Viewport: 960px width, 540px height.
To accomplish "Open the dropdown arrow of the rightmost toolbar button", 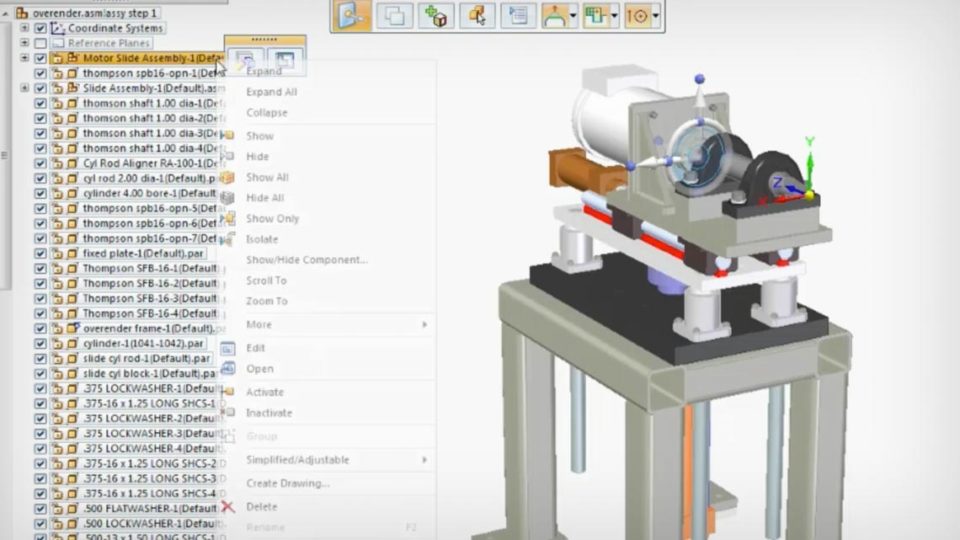I will click(656, 16).
